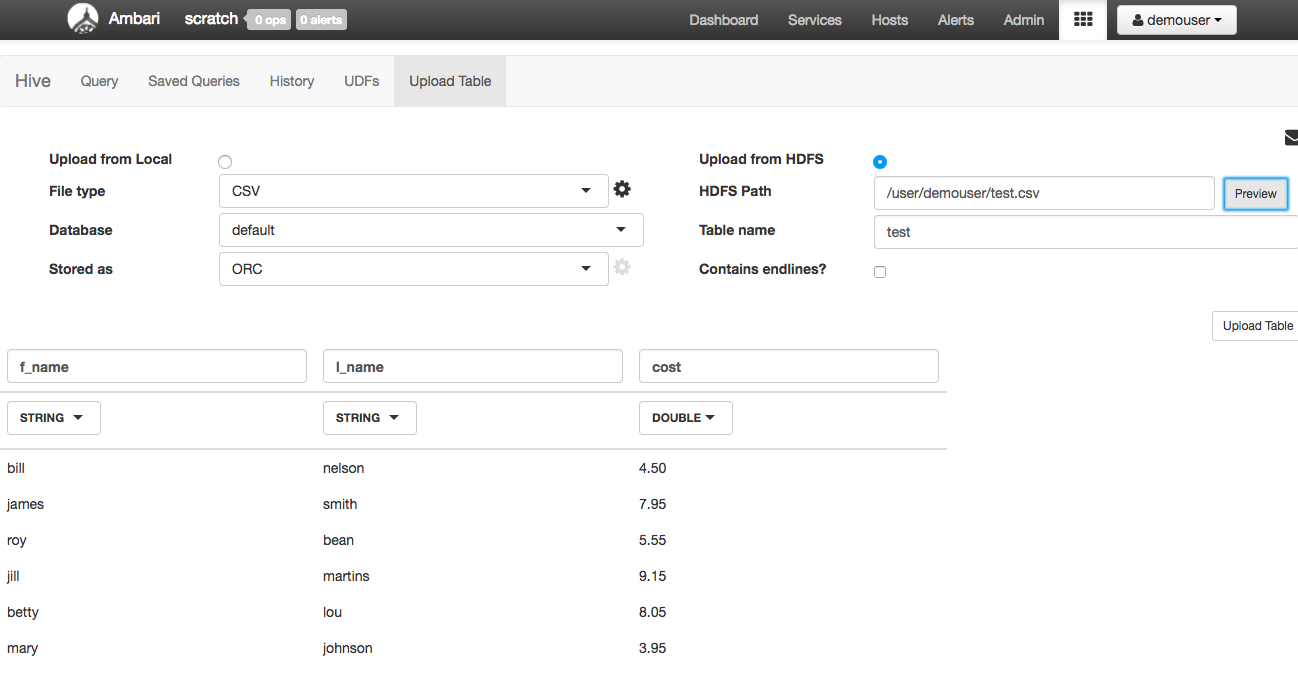The height and width of the screenshot is (678, 1298).
Task: Open the CSV file type settings gear
Action: [x=622, y=188]
